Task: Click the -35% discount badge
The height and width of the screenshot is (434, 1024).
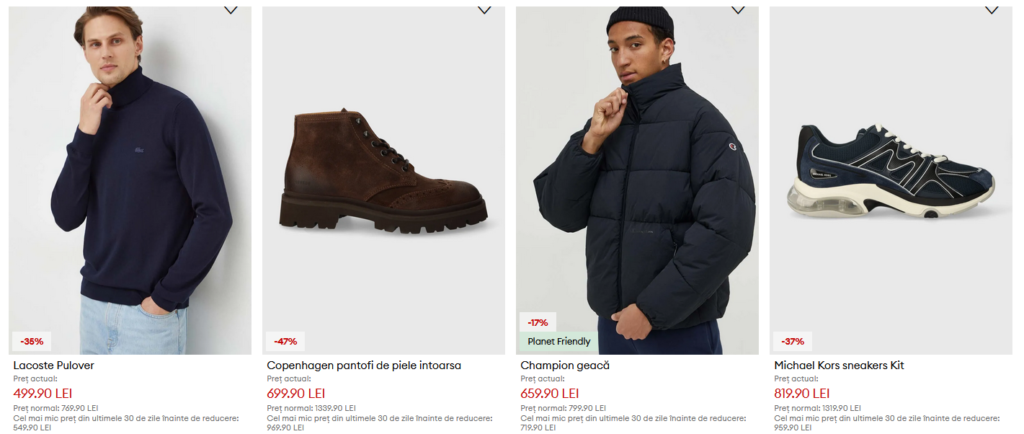Action: point(32,341)
